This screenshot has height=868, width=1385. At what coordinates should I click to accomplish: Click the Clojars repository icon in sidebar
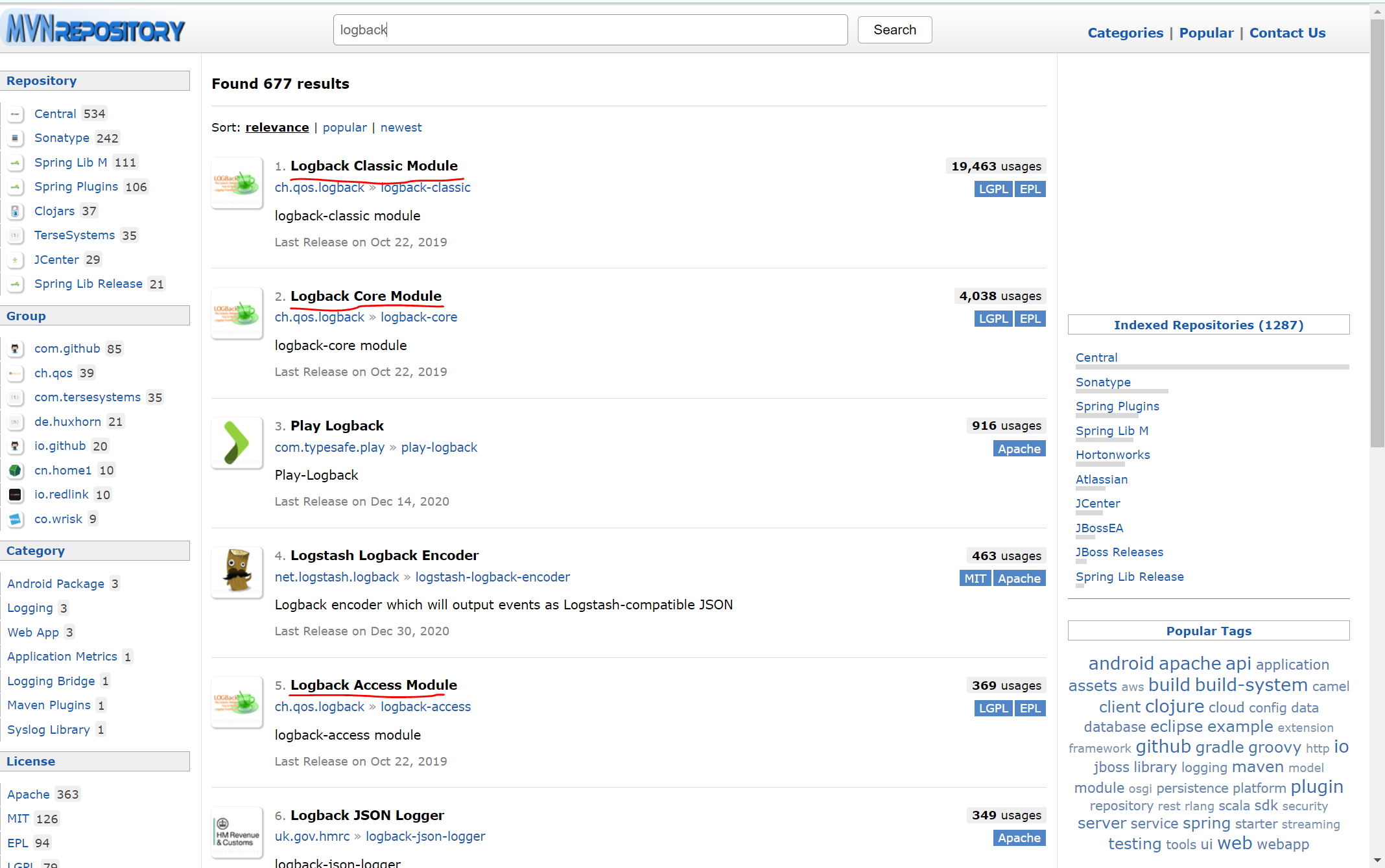coord(16,211)
